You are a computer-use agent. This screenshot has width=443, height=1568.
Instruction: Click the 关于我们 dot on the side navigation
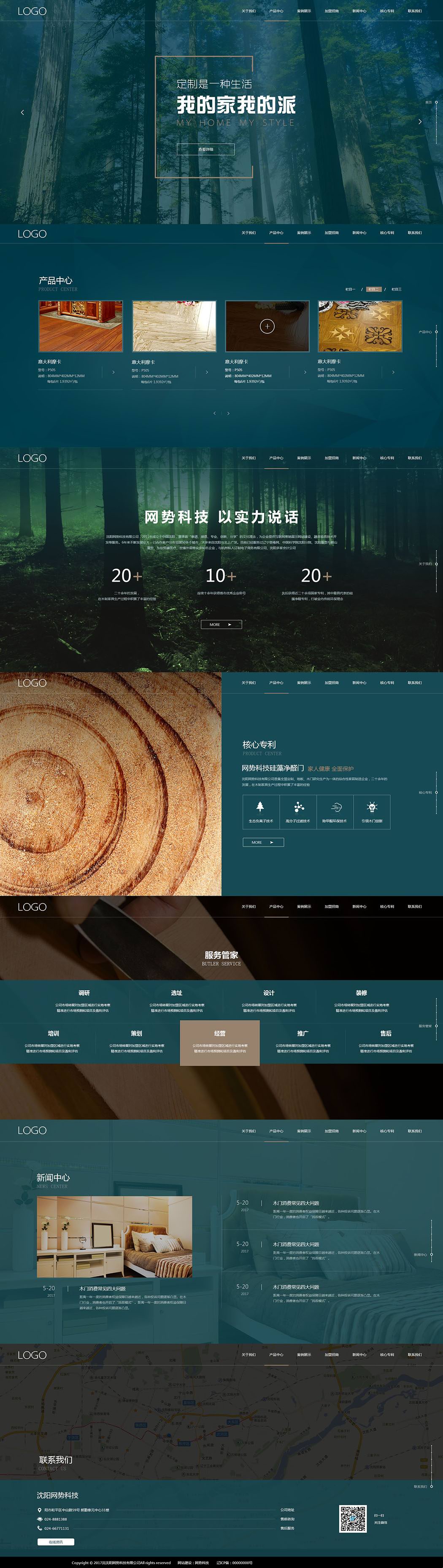[x=436, y=564]
